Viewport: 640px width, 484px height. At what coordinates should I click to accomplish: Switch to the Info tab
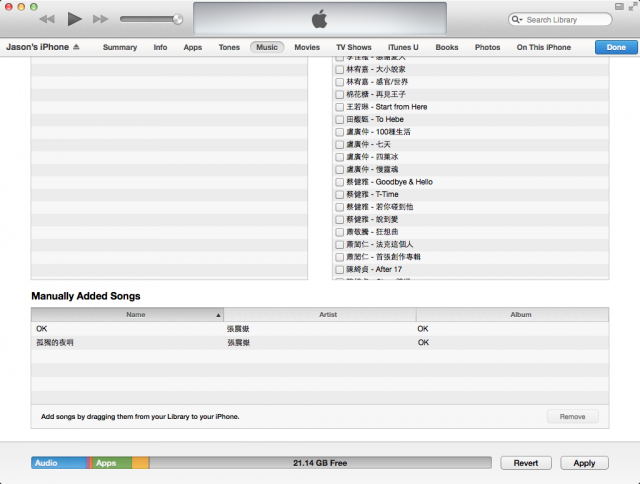[160, 47]
